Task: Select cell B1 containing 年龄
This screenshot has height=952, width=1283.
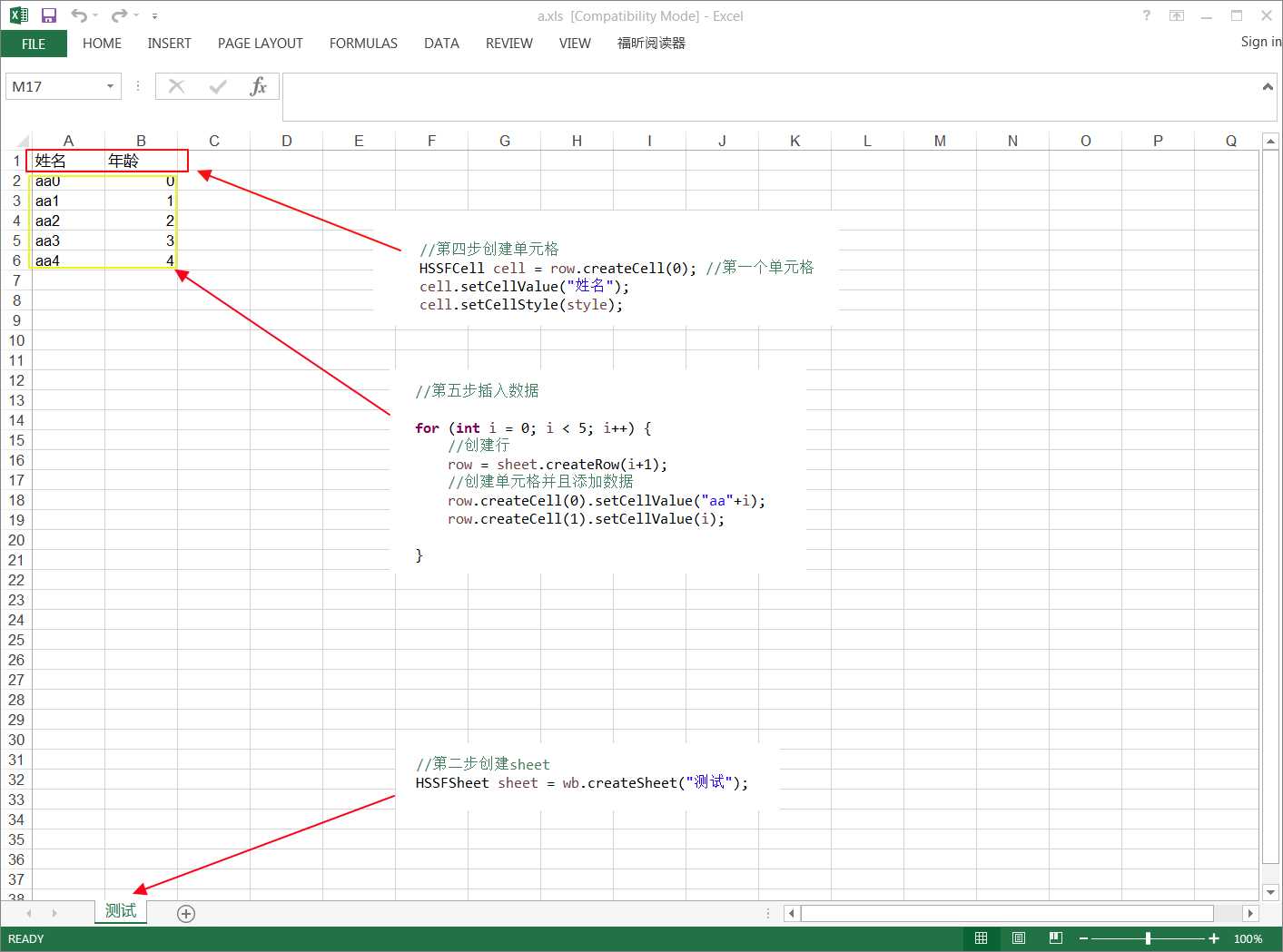Action: [x=141, y=161]
